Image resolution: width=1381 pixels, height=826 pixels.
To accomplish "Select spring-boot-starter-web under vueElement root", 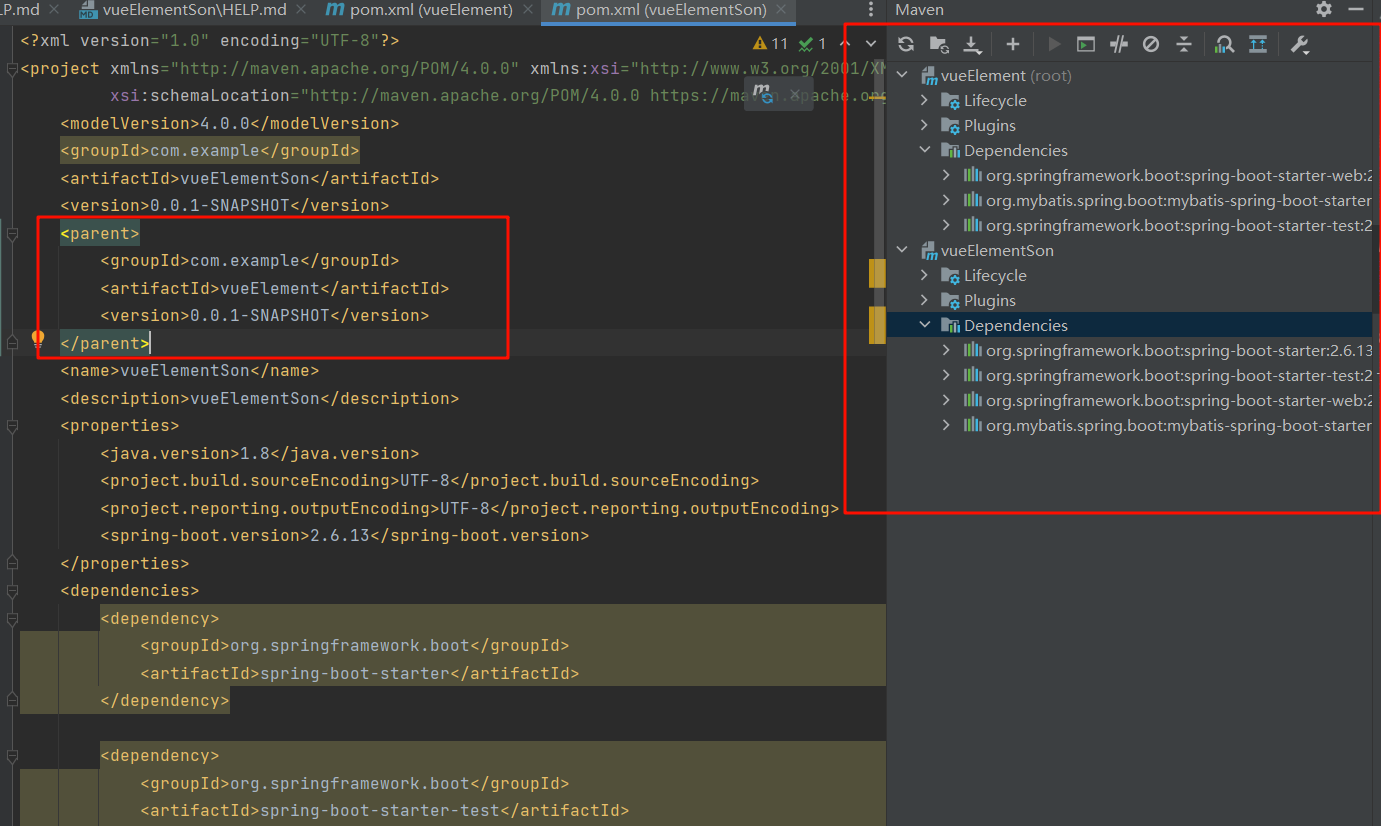I will coord(1178,175).
